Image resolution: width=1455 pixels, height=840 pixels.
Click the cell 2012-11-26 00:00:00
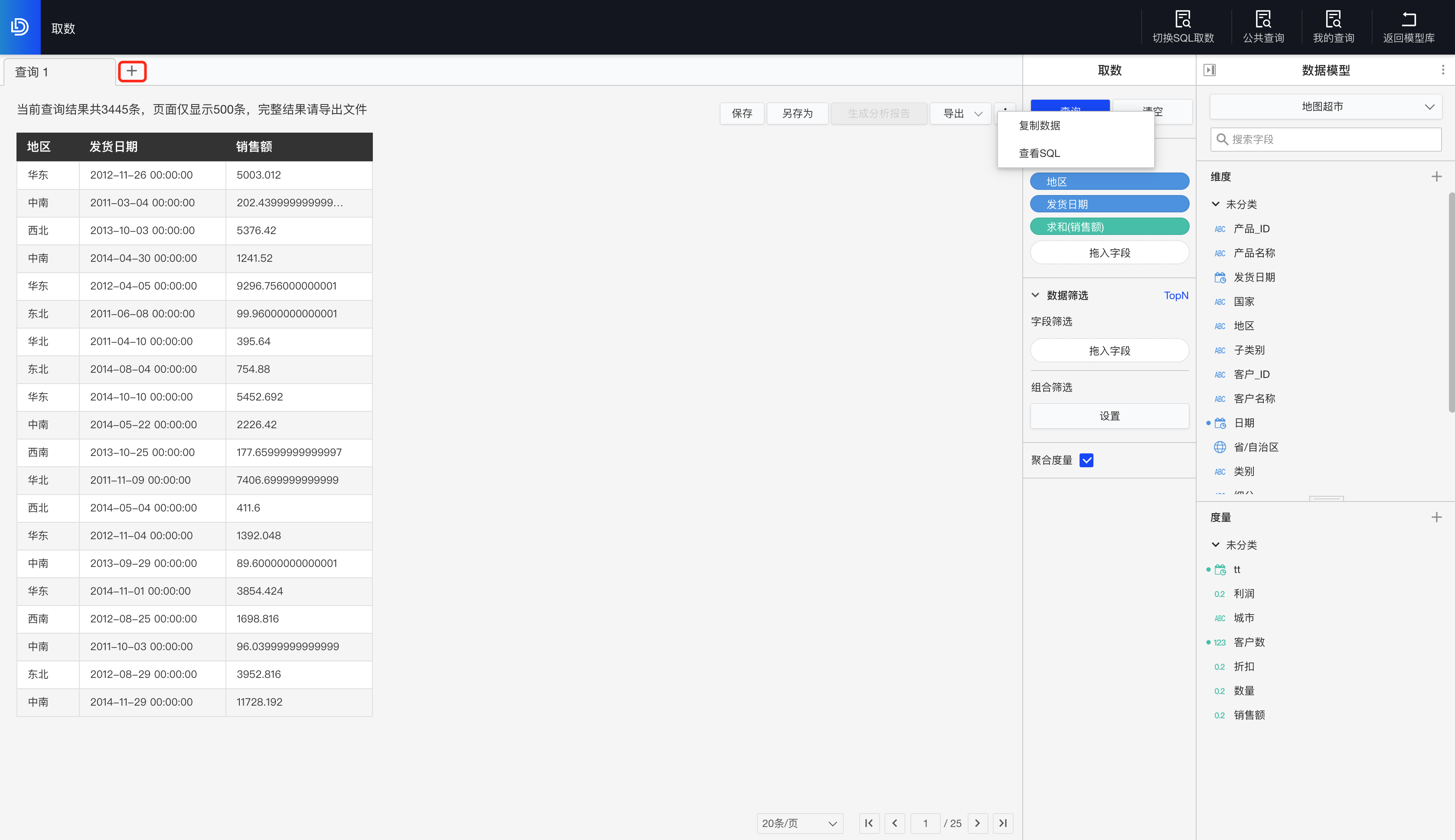(152, 175)
